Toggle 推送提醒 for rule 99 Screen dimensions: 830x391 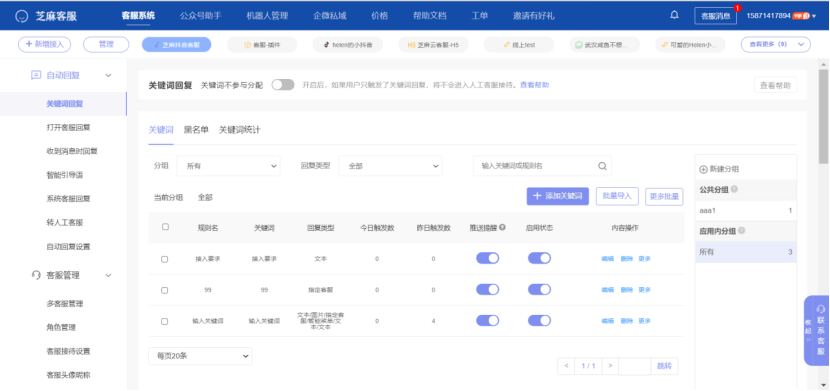[x=488, y=289]
